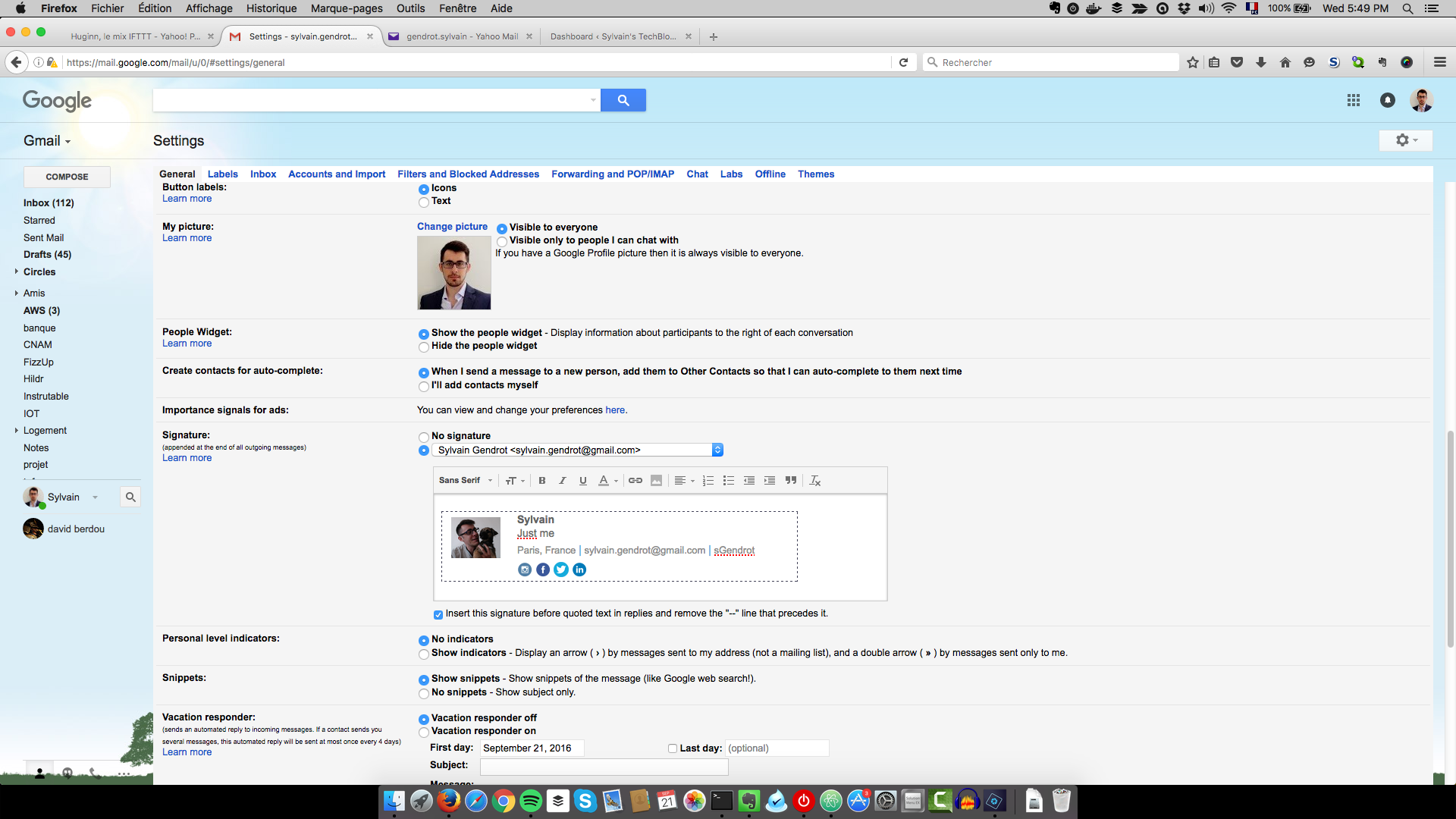Image resolution: width=1456 pixels, height=819 pixels.
Task: Toggle underline in signature toolbar
Action: pyautogui.click(x=583, y=481)
